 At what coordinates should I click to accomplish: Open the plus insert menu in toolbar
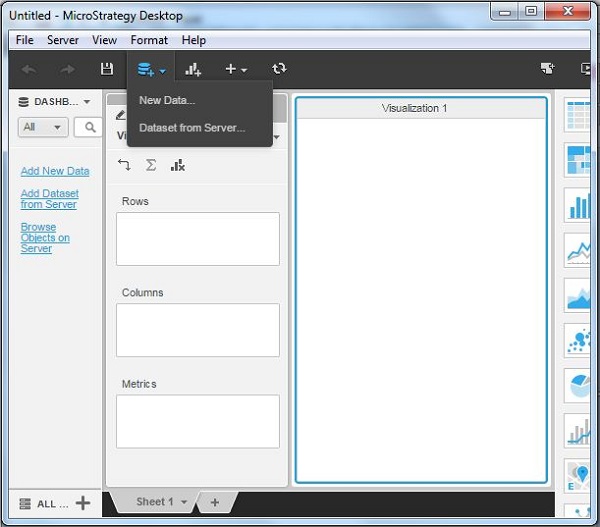(x=236, y=69)
